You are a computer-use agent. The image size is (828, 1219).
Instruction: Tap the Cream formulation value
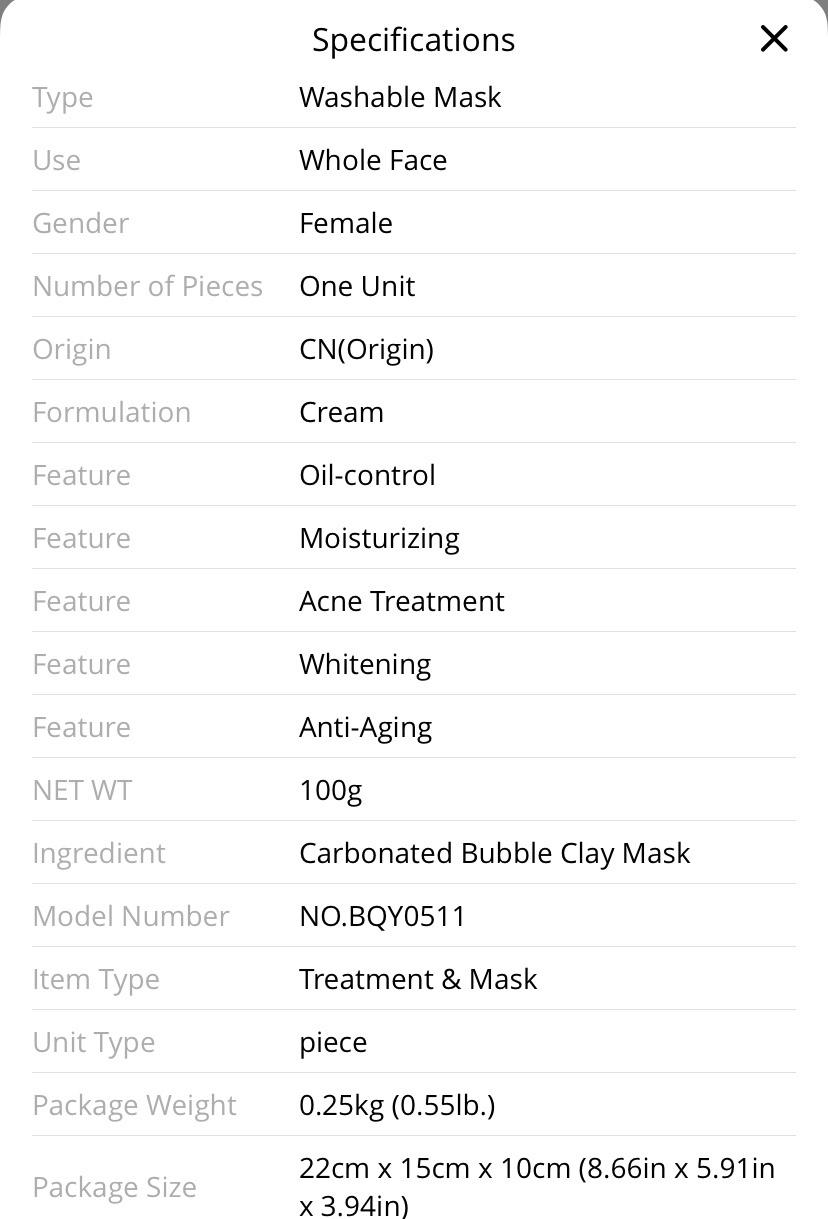(x=341, y=412)
